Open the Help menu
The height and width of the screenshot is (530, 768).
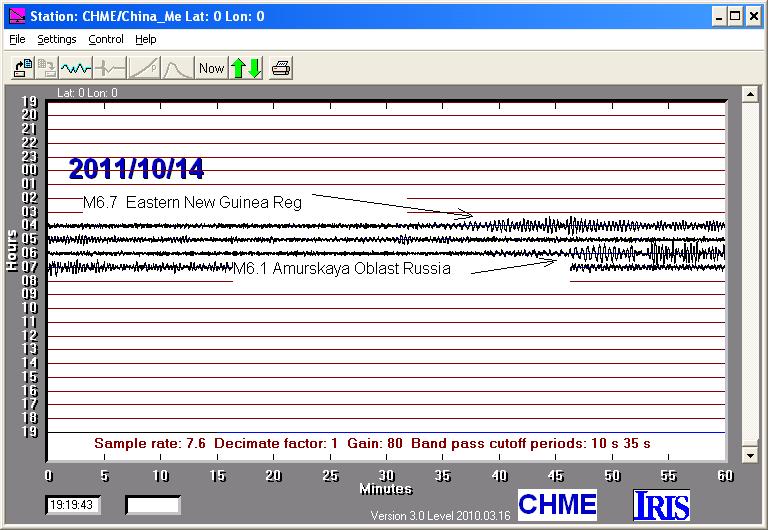point(146,39)
